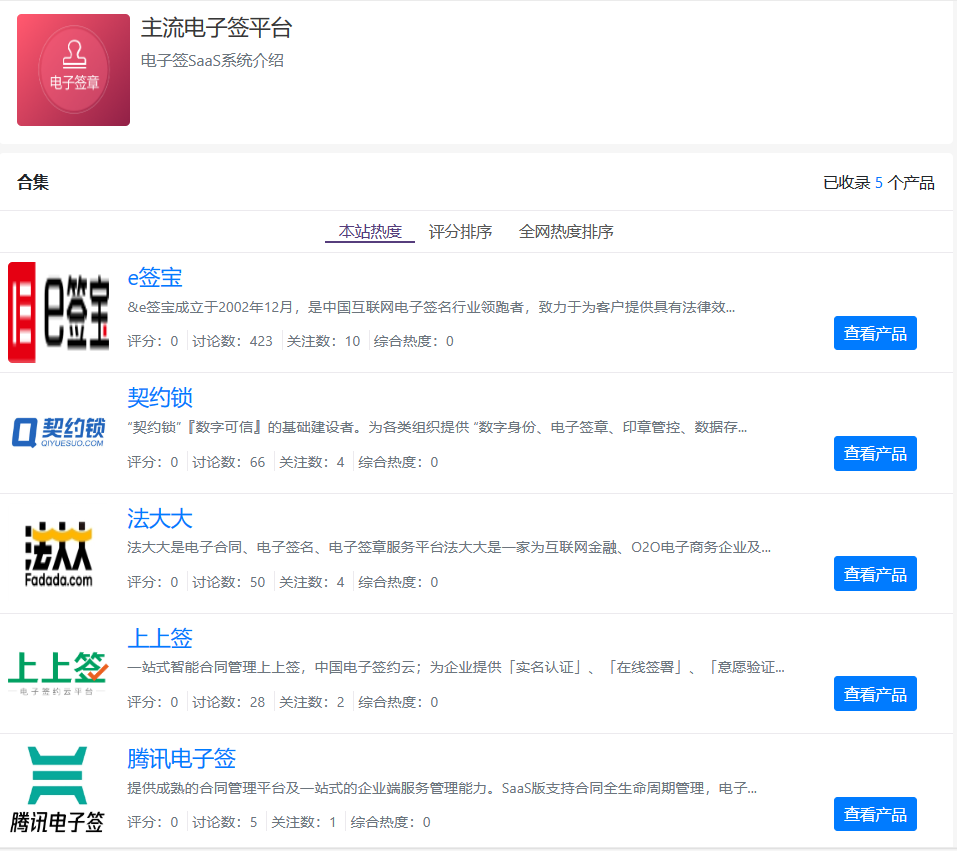957x851 pixels.
Task: Click 查看产品 button for 法大大
Action: point(875,574)
